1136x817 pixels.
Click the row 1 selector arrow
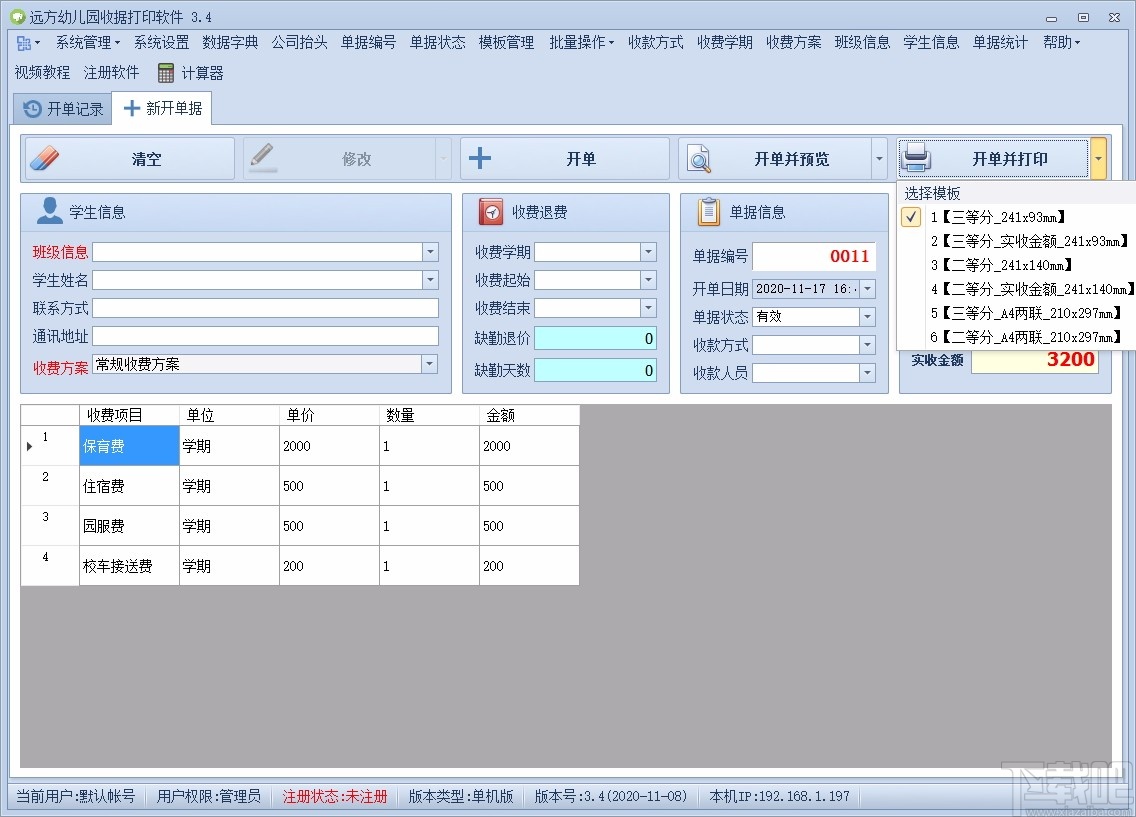click(x=29, y=446)
